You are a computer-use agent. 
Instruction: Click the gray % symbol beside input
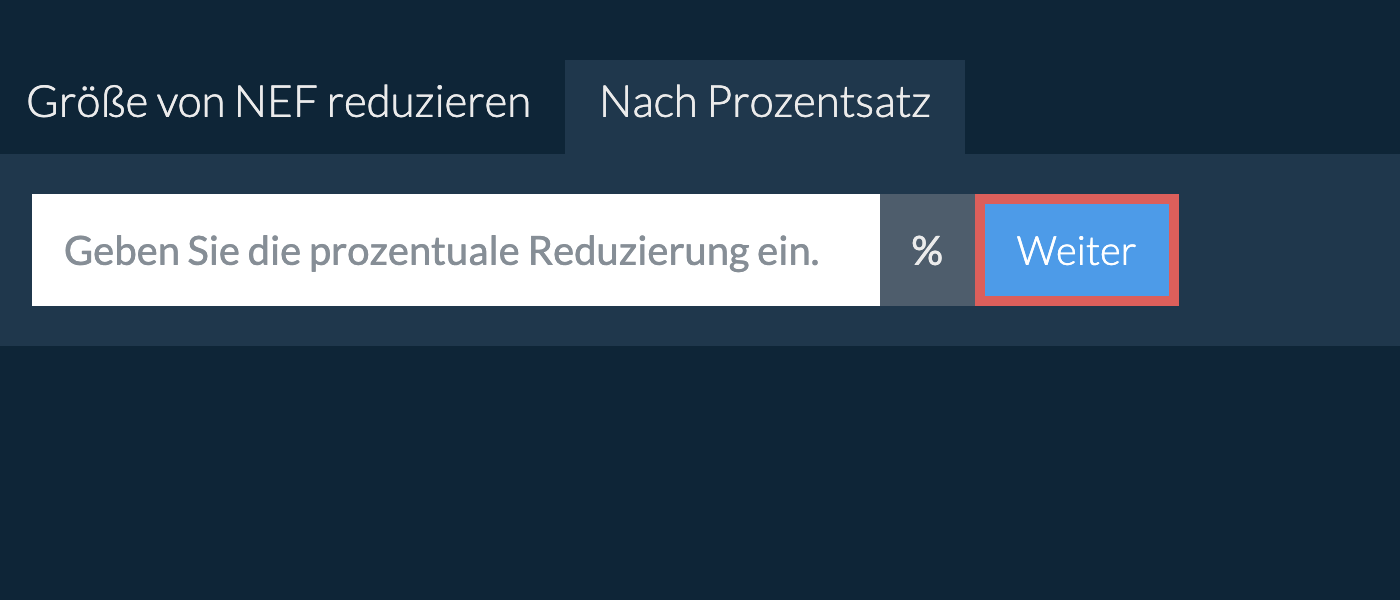tap(927, 250)
